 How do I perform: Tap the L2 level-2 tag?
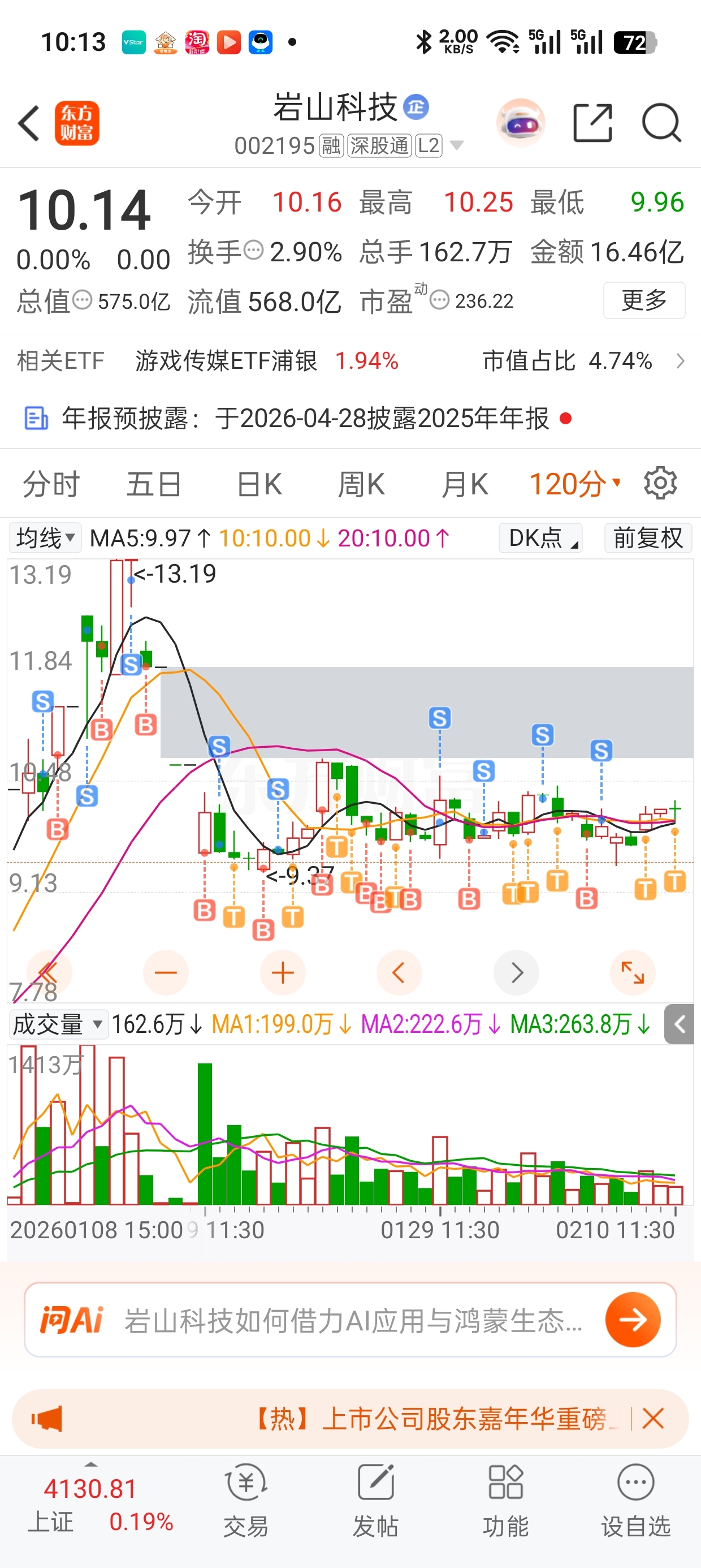pos(429,145)
